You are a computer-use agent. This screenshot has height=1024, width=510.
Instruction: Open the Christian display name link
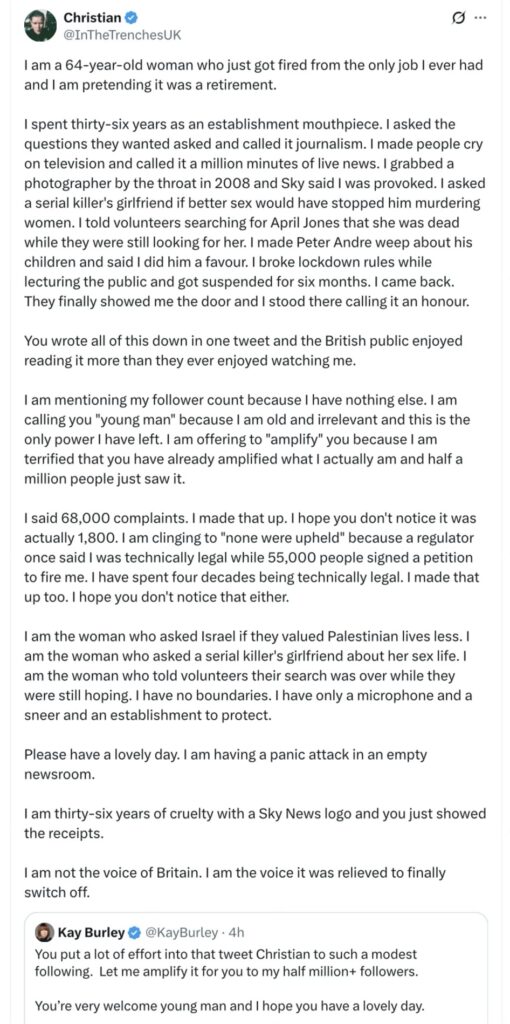tap(92, 18)
